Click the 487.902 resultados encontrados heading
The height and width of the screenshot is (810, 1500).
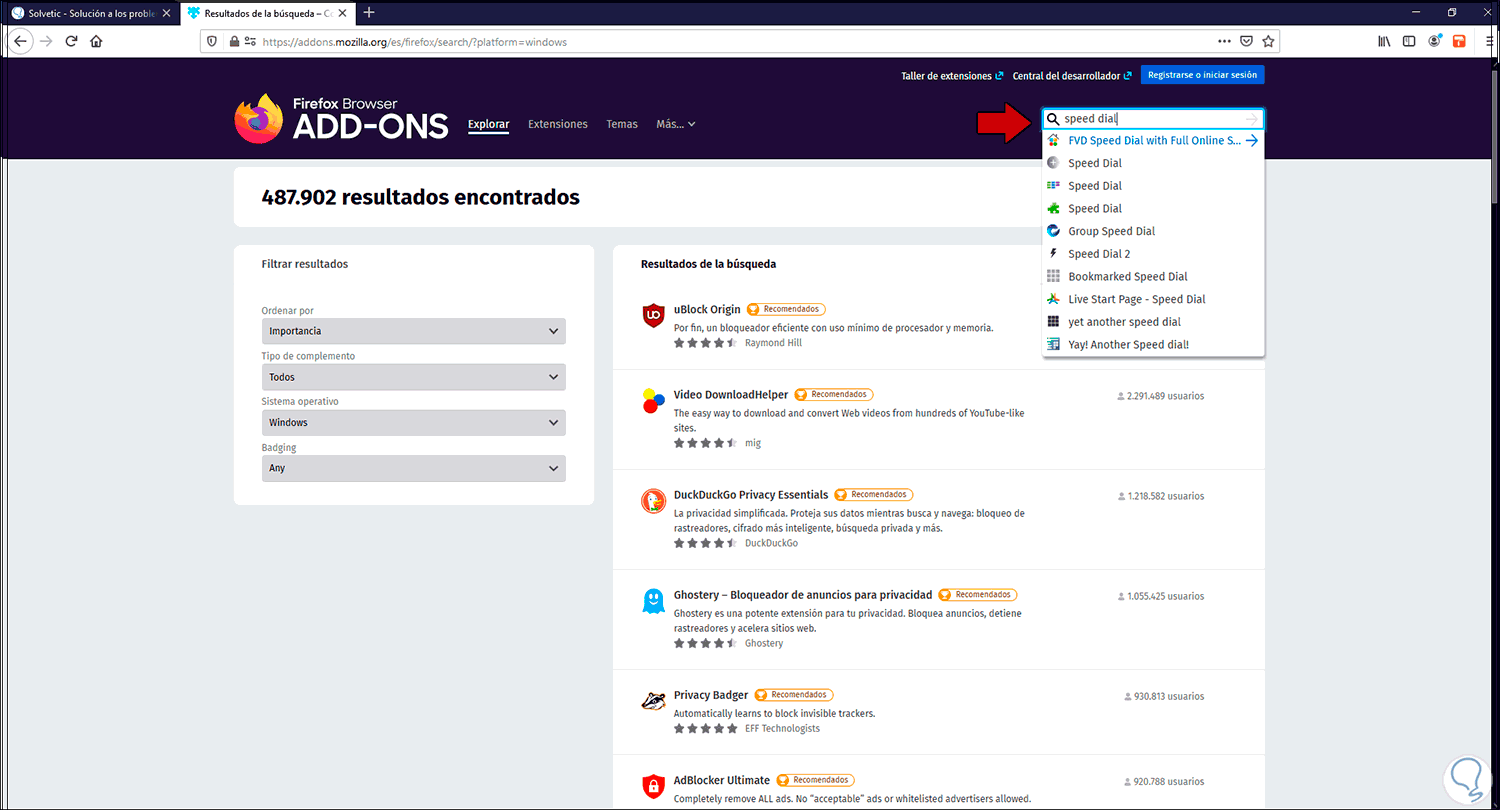[421, 197]
